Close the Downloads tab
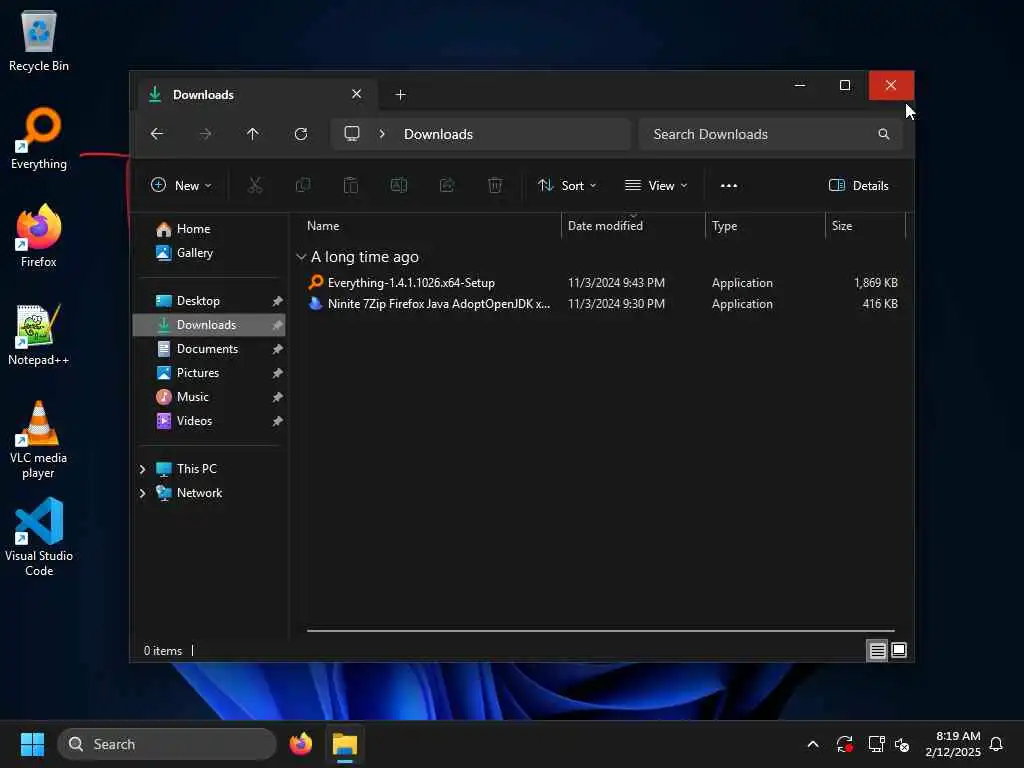Viewport: 1024px width, 768px height. tap(357, 94)
